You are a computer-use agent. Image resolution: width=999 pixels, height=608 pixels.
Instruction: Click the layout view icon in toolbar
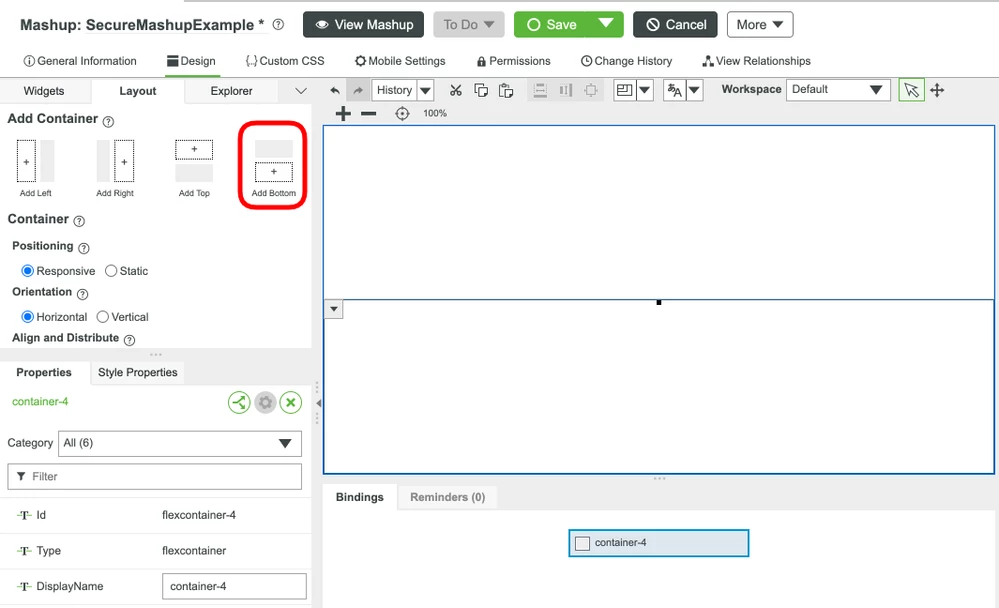pyautogui.click(x=624, y=90)
